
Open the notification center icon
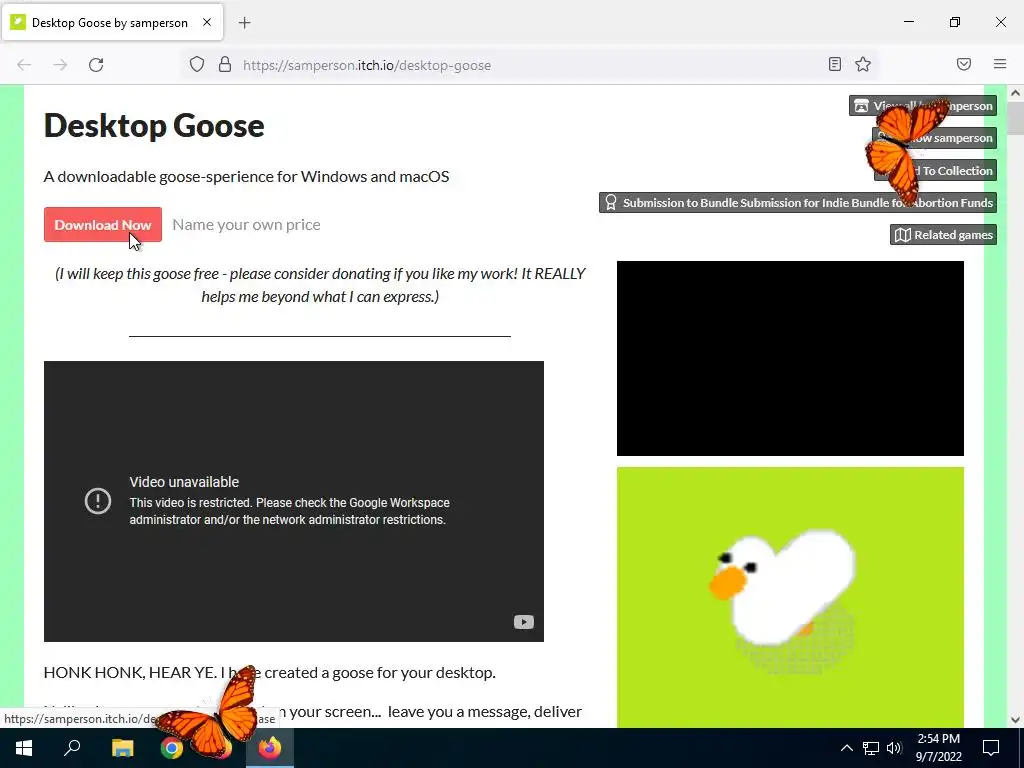click(x=991, y=748)
